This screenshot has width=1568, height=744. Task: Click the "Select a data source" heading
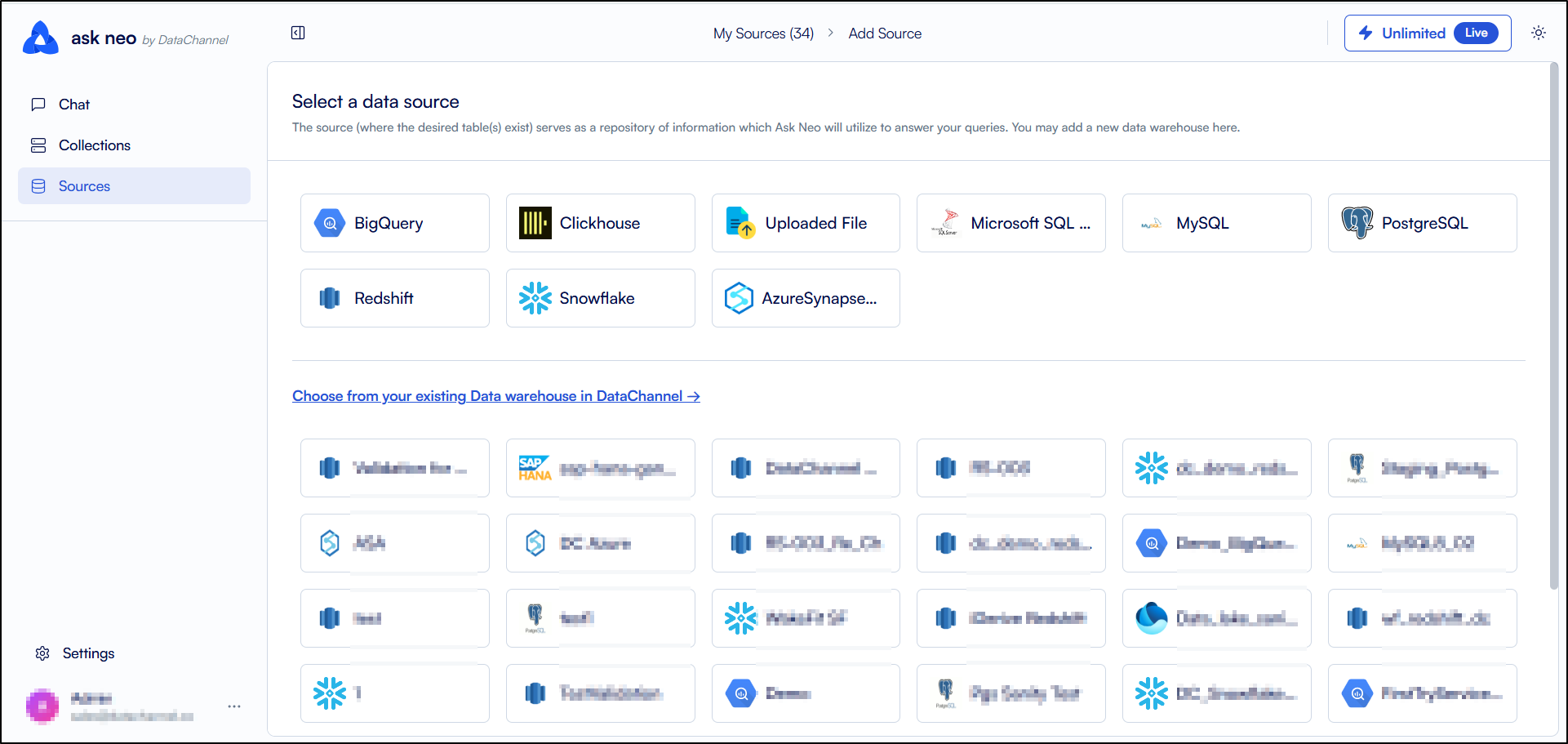point(375,101)
